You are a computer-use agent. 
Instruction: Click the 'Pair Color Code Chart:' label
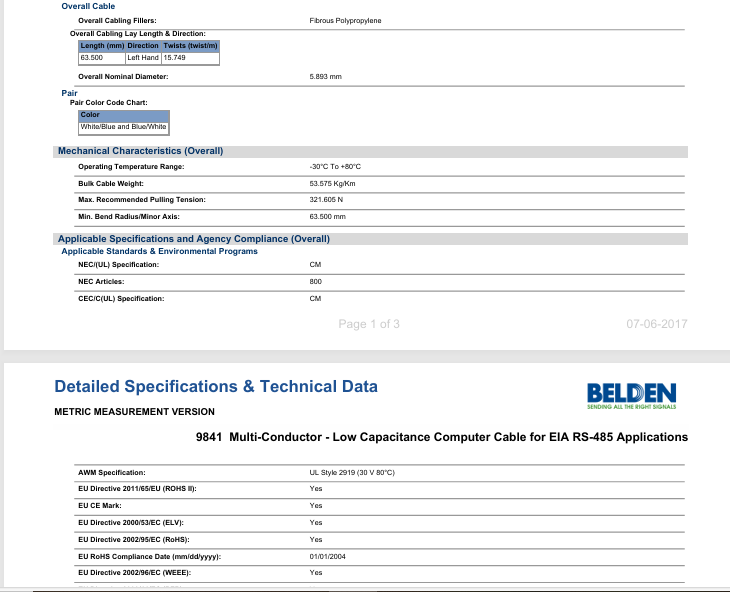point(108,102)
